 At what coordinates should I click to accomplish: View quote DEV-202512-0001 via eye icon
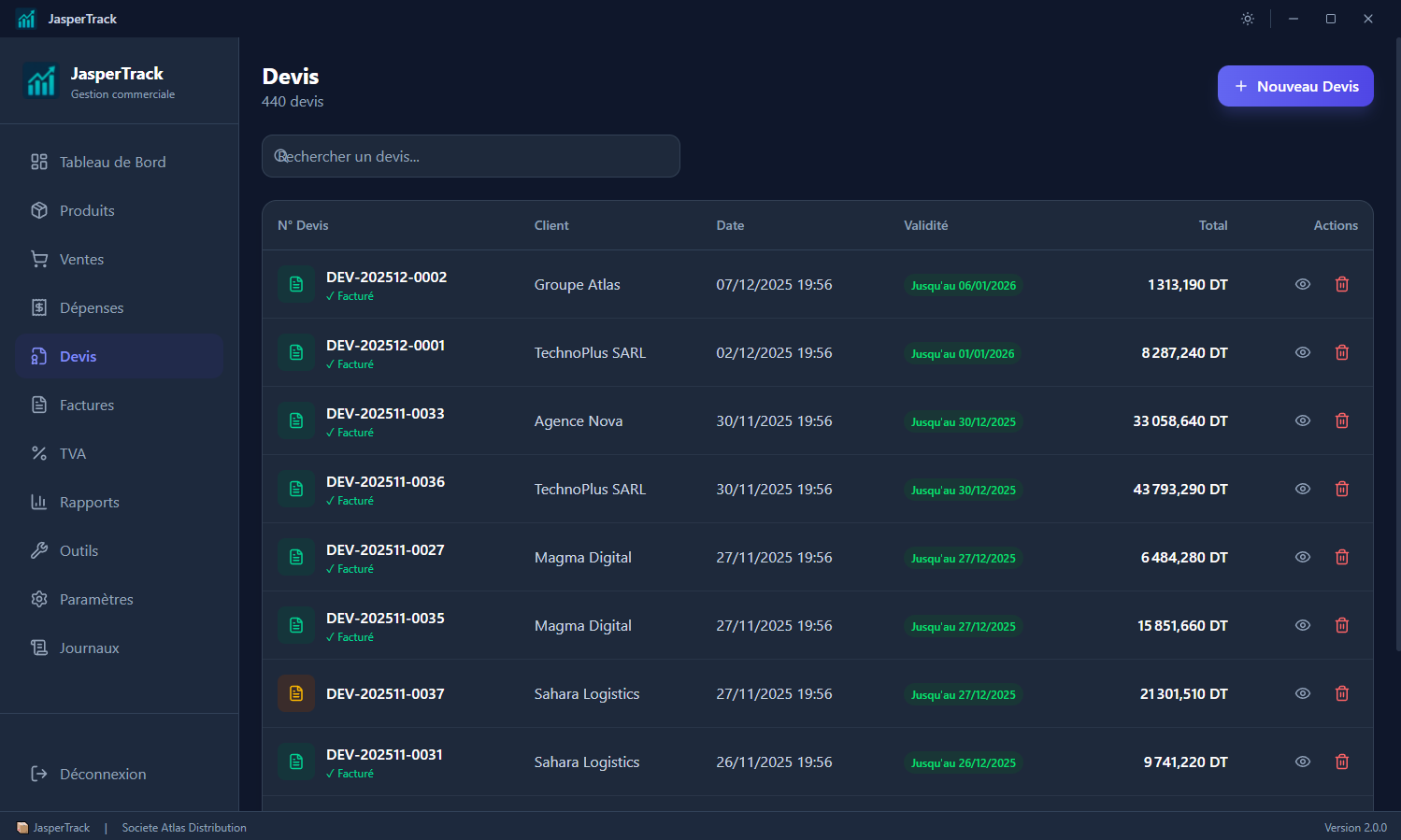pyautogui.click(x=1303, y=352)
